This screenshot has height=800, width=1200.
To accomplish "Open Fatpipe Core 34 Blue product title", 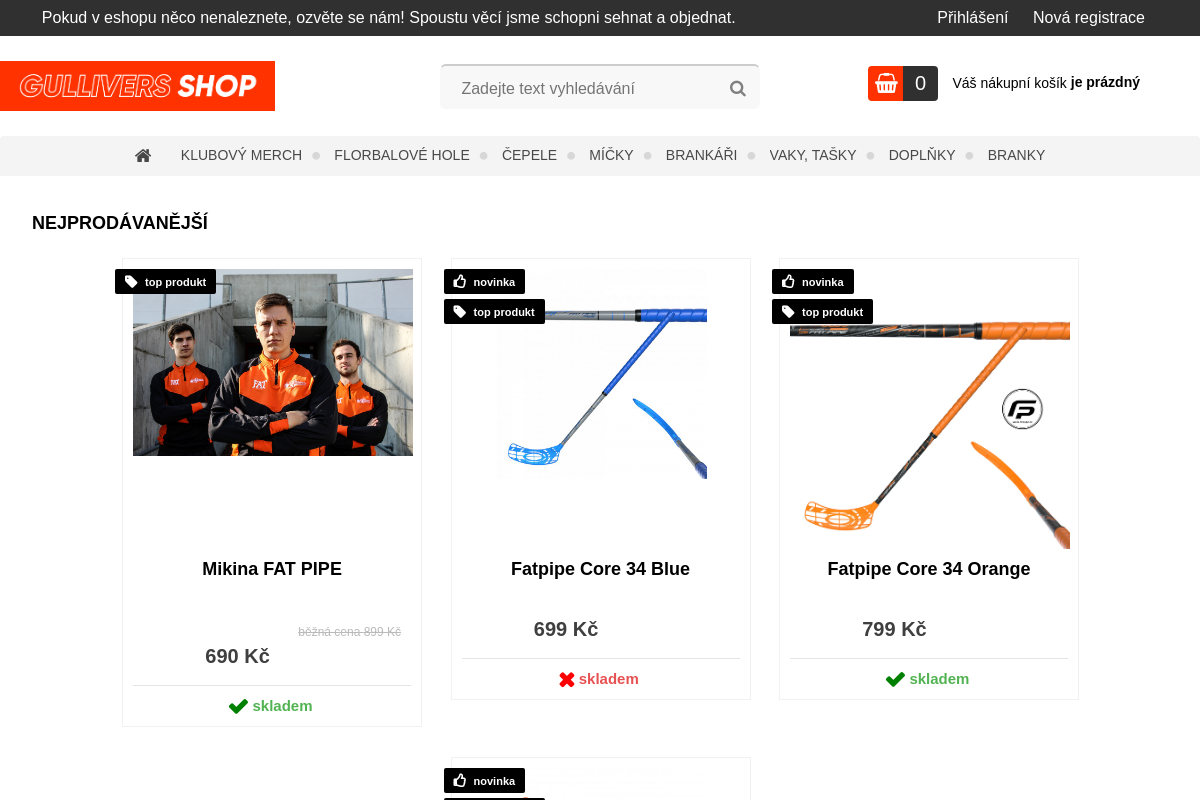I will pos(600,569).
